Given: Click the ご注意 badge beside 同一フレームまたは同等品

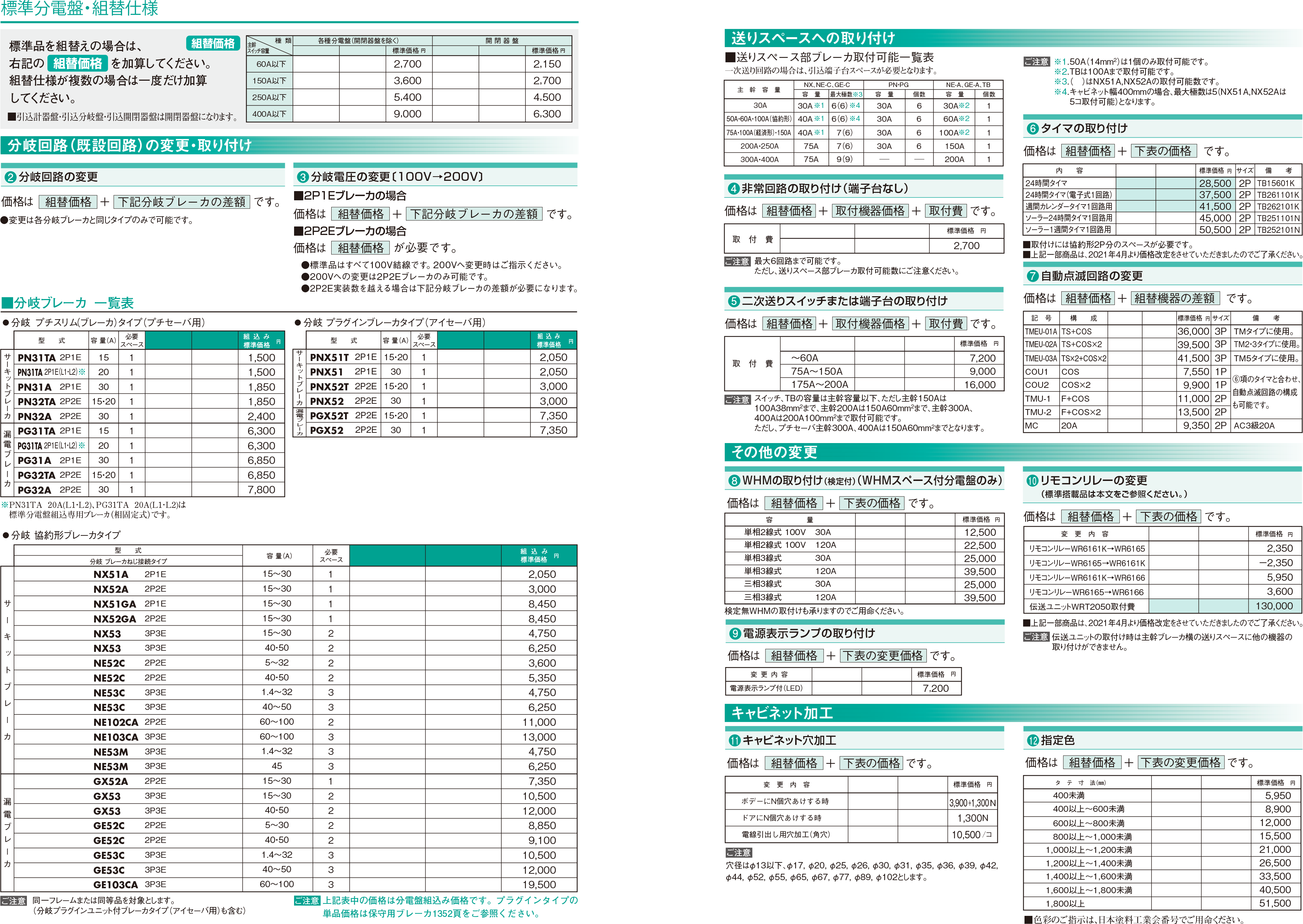Looking at the screenshot, I should [x=14, y=901].
